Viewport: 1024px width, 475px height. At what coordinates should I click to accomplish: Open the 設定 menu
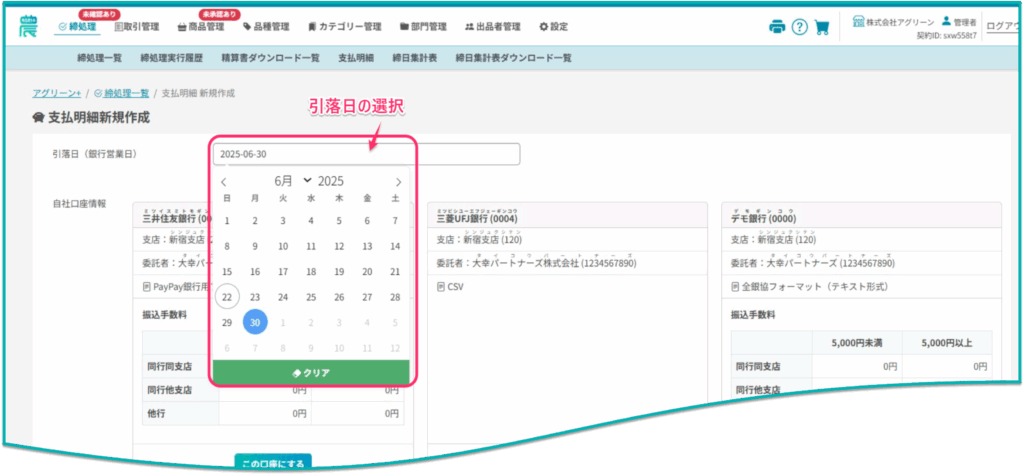pyautogui.click(x=553, y=27)
